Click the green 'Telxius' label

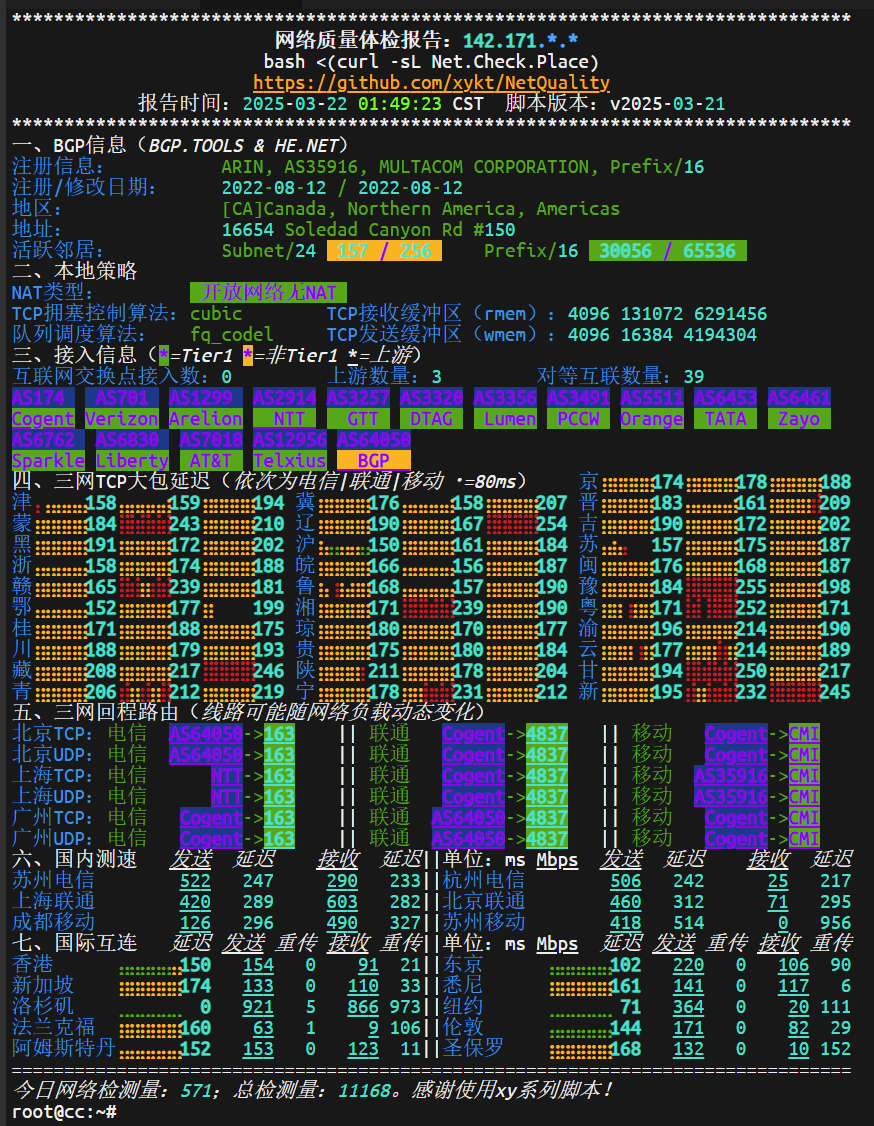(289, 460)
